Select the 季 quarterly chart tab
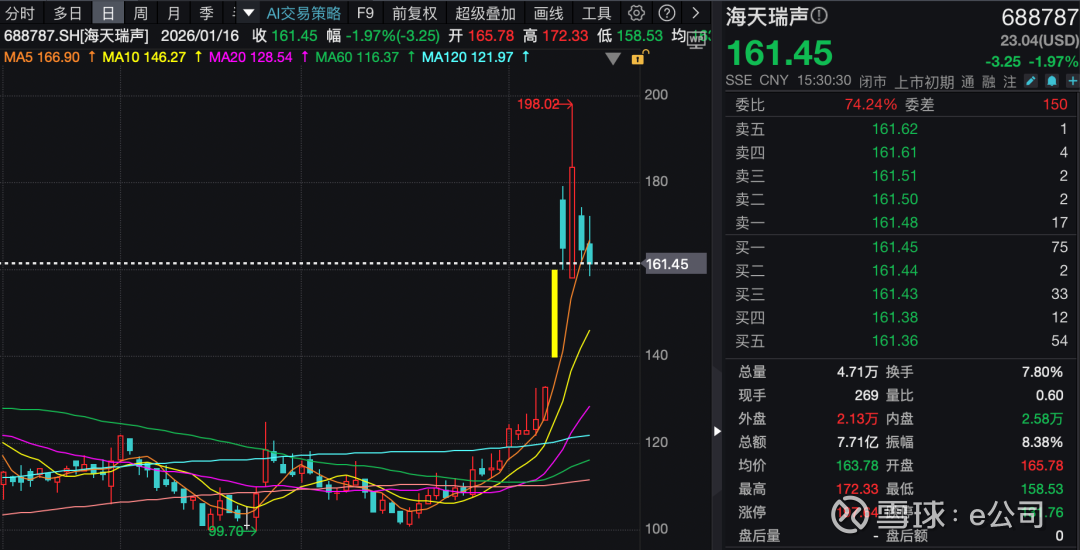This screenshot has width=1080, height=550. point(207,13)
